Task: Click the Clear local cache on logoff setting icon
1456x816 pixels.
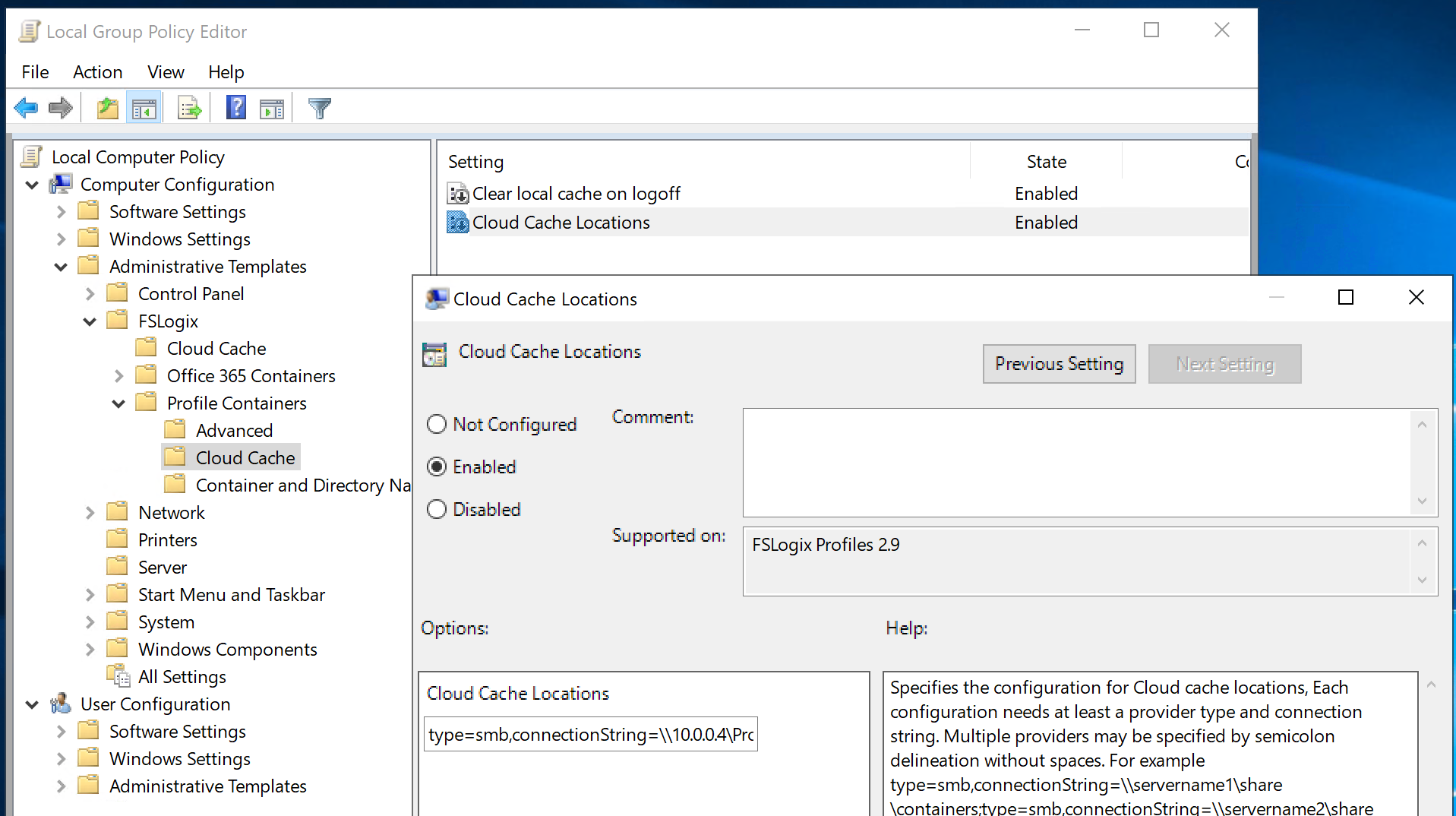Action: click(x=456, y=194)
